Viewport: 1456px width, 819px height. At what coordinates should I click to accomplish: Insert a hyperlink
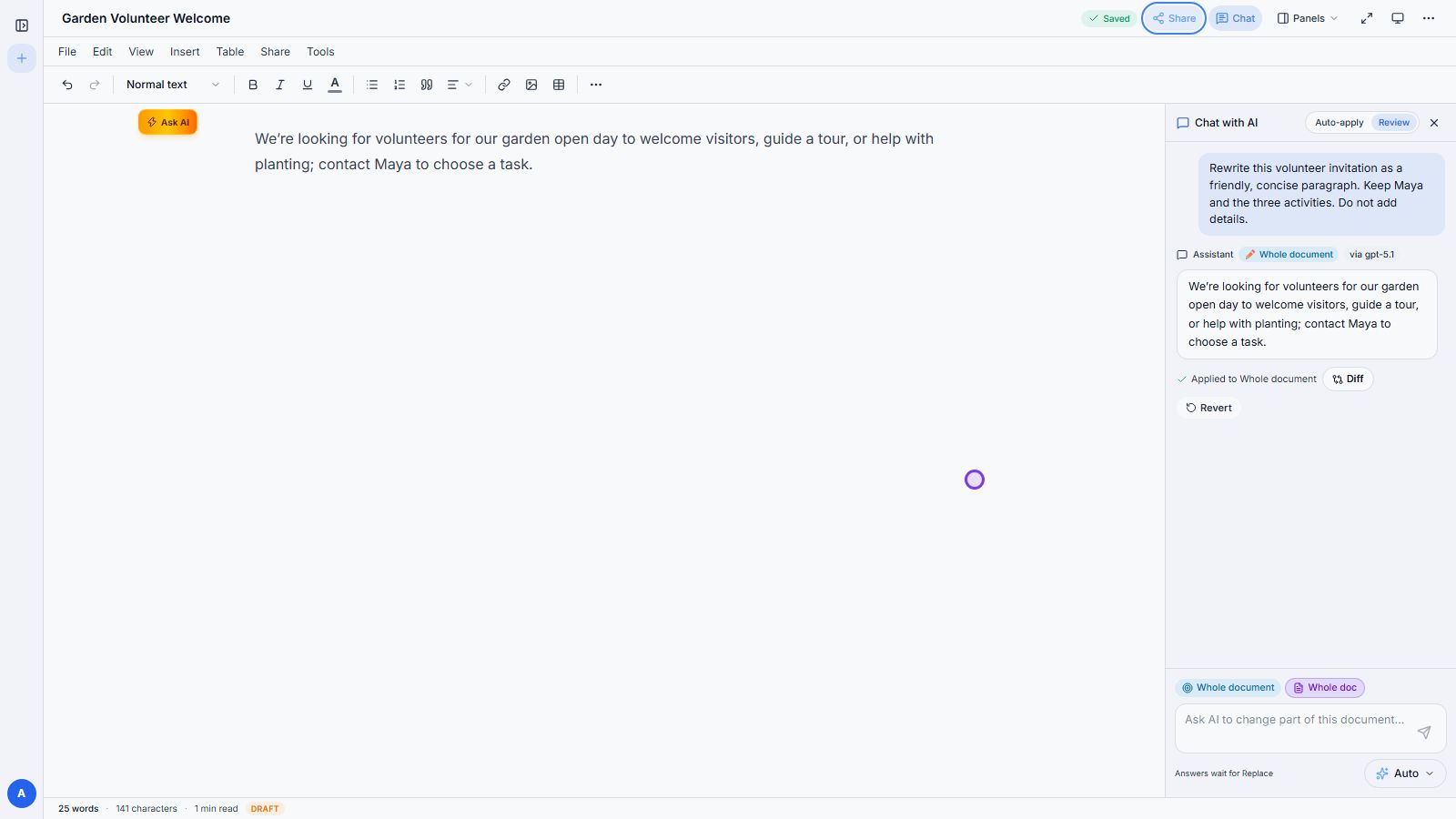(x=504, y=85)
